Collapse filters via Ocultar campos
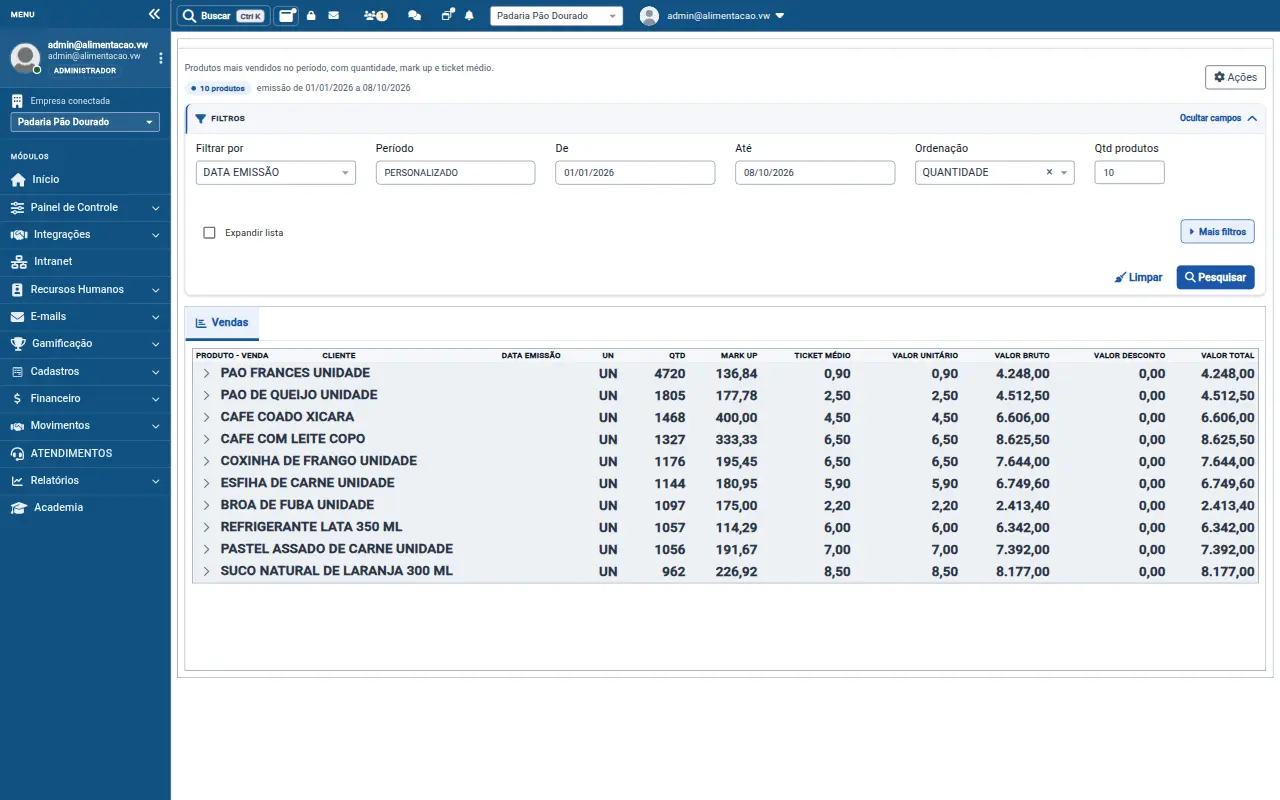The image size is (1280, 800). [x=1218, y=118]
